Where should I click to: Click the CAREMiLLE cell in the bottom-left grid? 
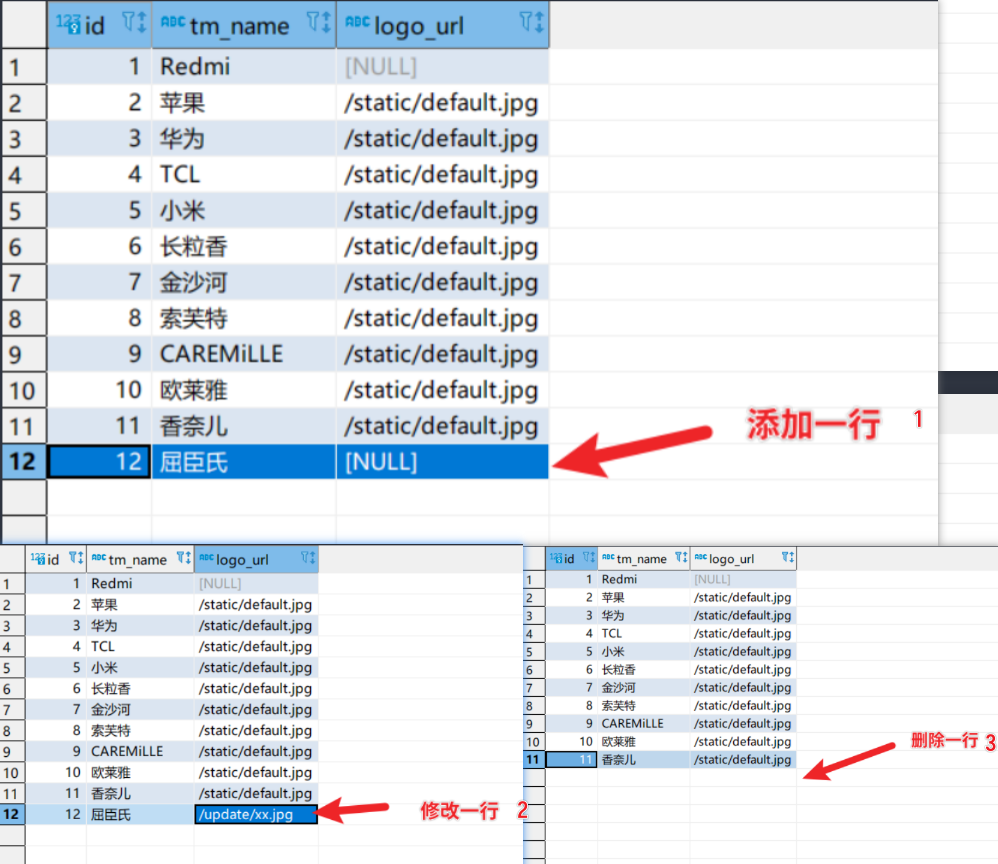(x=140, y=751)
